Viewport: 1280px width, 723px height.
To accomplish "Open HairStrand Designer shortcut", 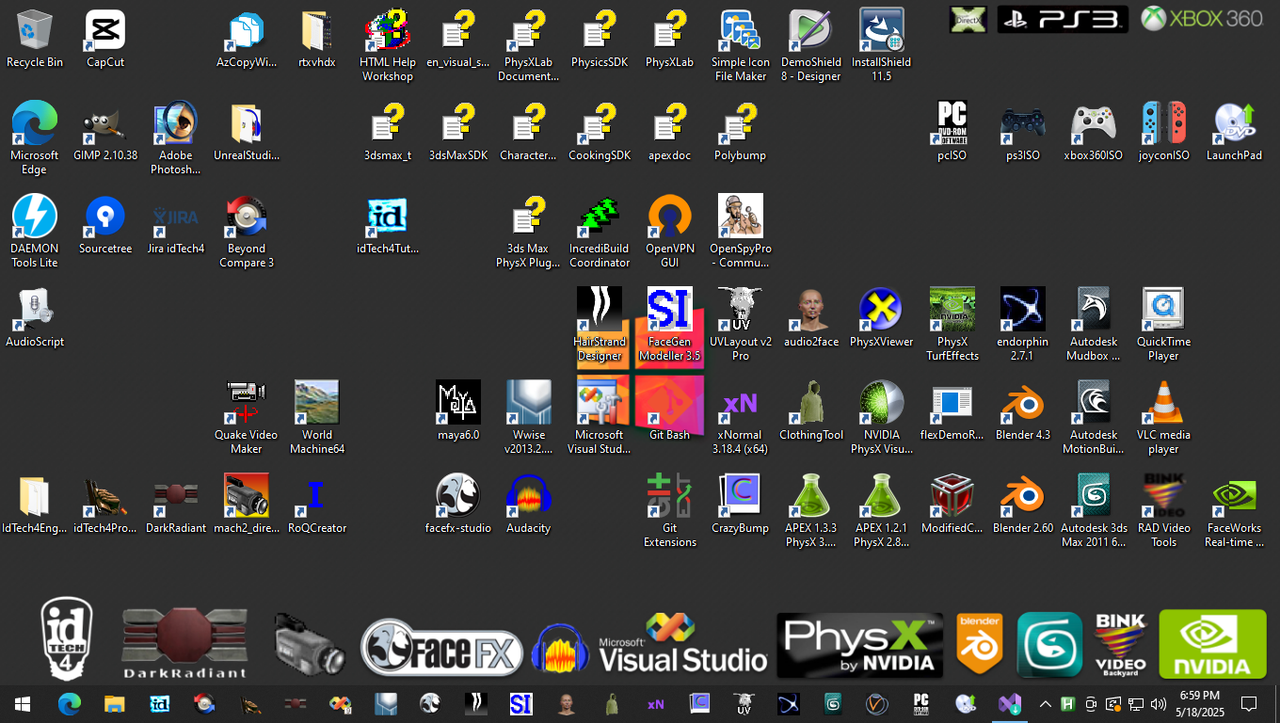I will click(599, 325).
